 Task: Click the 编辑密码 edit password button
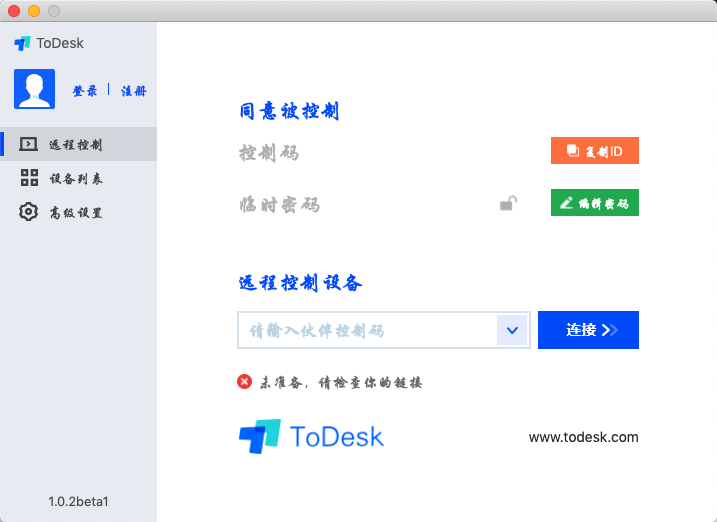594,202
